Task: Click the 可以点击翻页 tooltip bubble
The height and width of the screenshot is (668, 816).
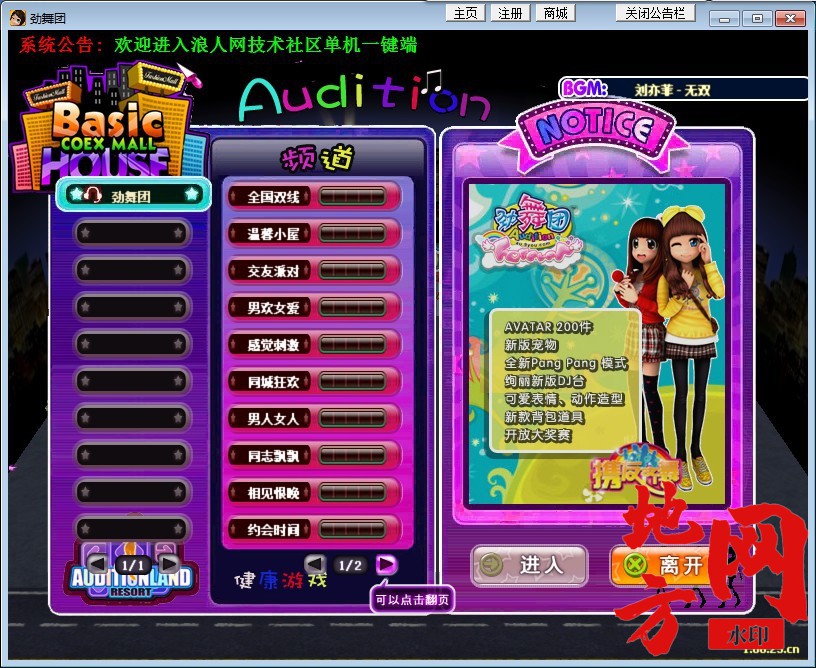Action: pos(412,599)
